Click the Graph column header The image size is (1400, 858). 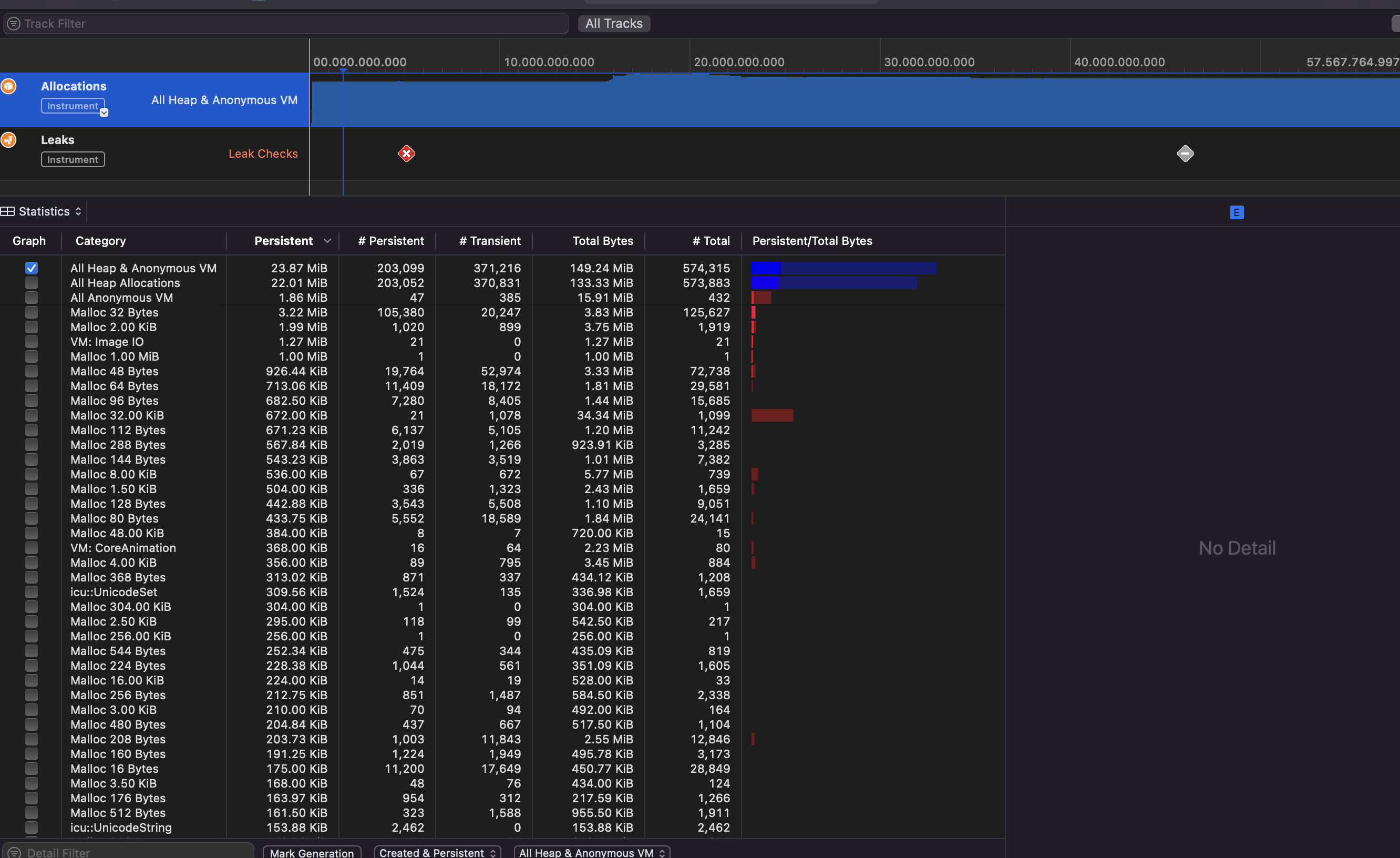pos(29,241)
